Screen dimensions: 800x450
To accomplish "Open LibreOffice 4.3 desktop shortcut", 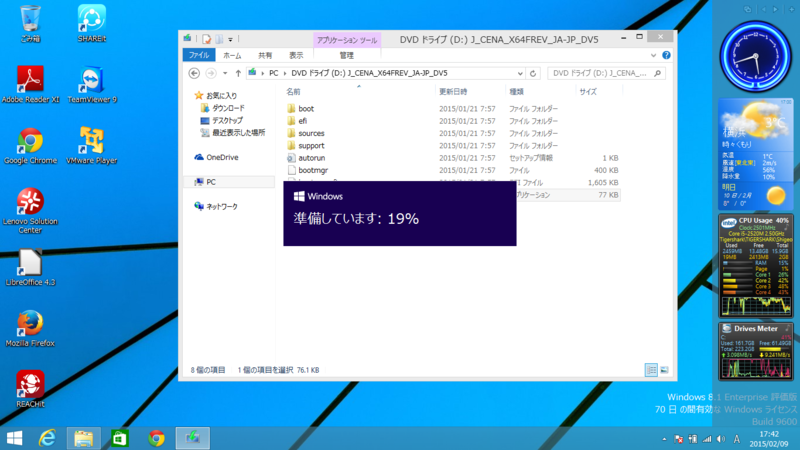I will tap(30, 267).
